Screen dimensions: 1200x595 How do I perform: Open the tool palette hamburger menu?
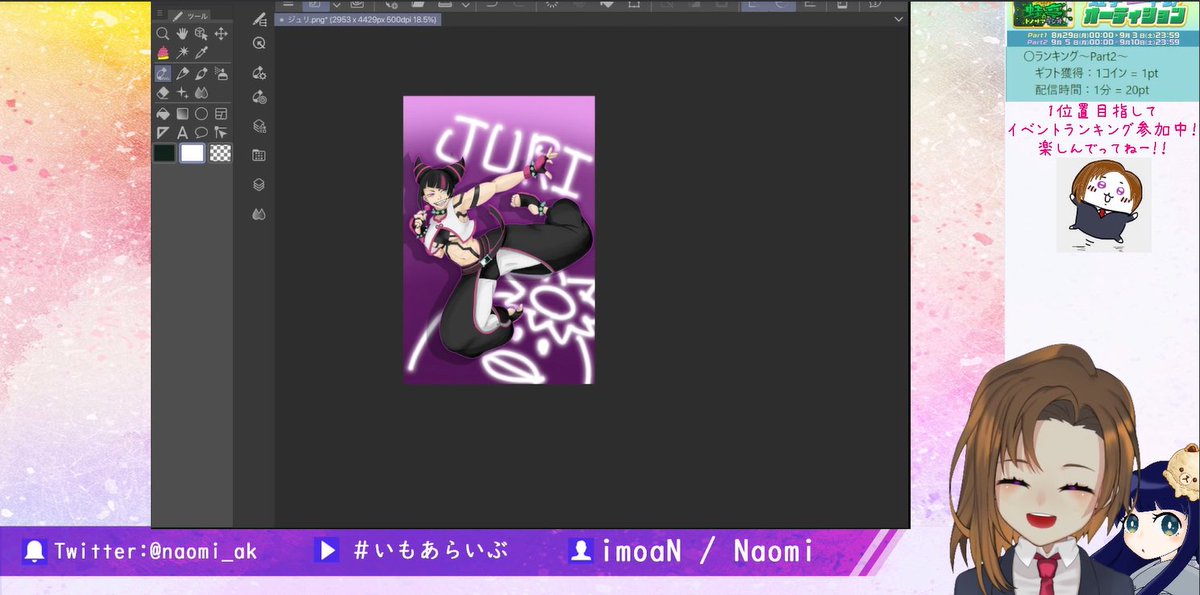pos(158,14)
